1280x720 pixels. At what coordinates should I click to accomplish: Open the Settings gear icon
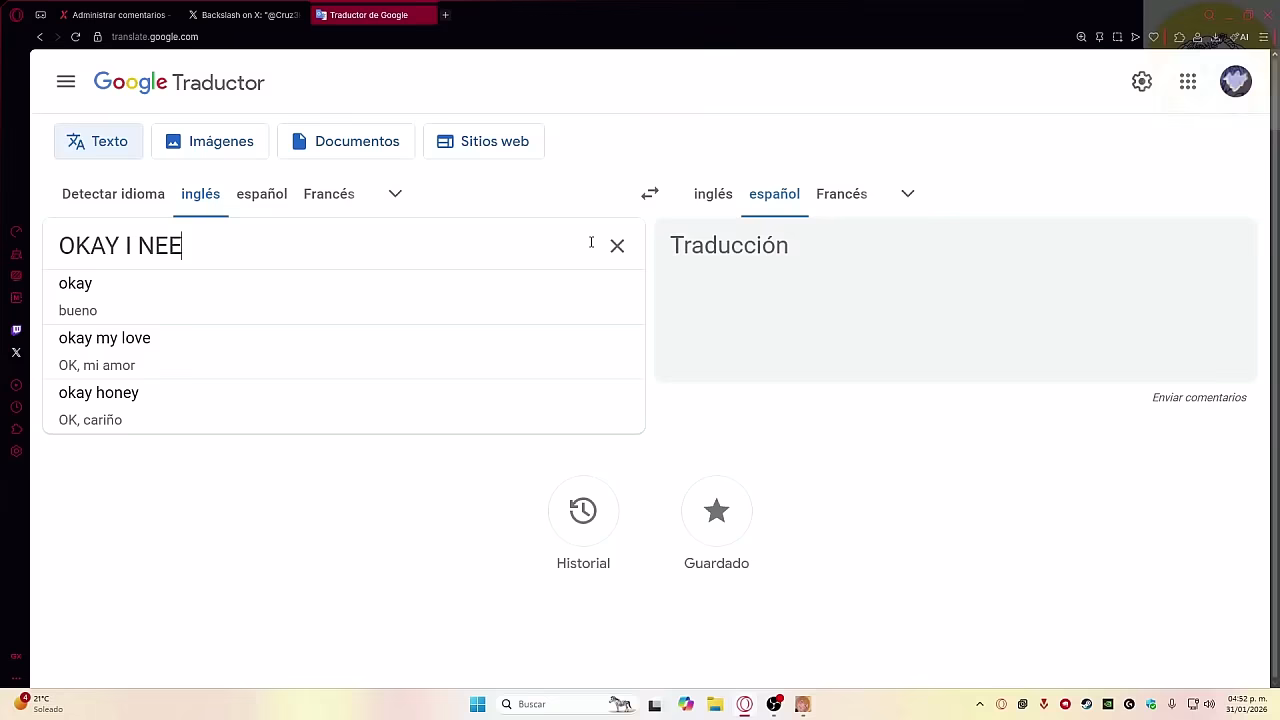tap(1141, 82)
